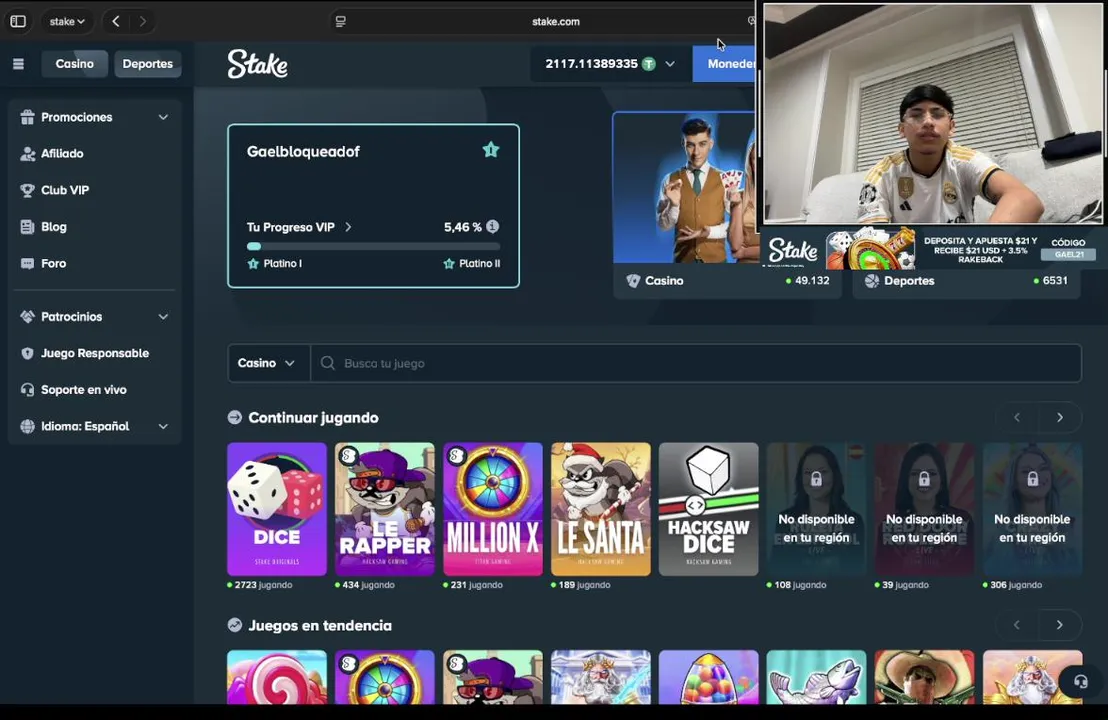Click the Gaelbloqueadof username
Screen dimensions: 1108x720
(303, 151)
